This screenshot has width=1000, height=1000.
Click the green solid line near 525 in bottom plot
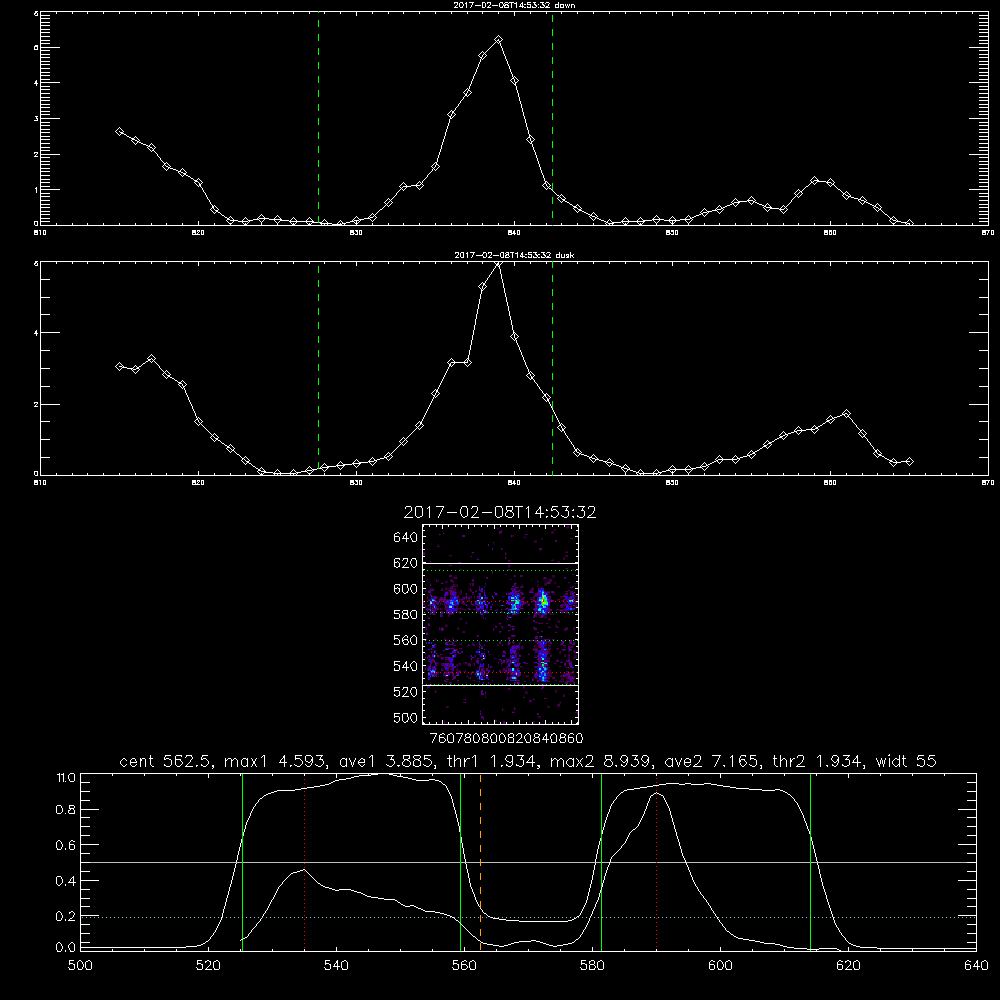click(x=242, y=862)
